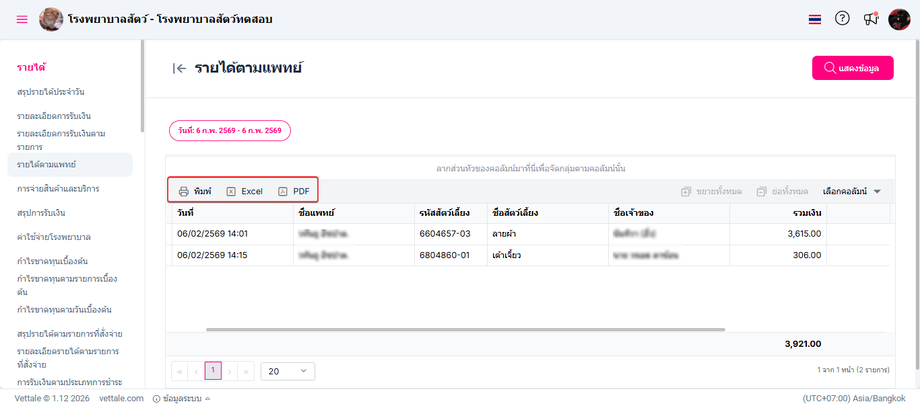Screen dimensions: 920x408
Task: Sort by ชื่อแพทย์ column header
Action: [354, 213]
